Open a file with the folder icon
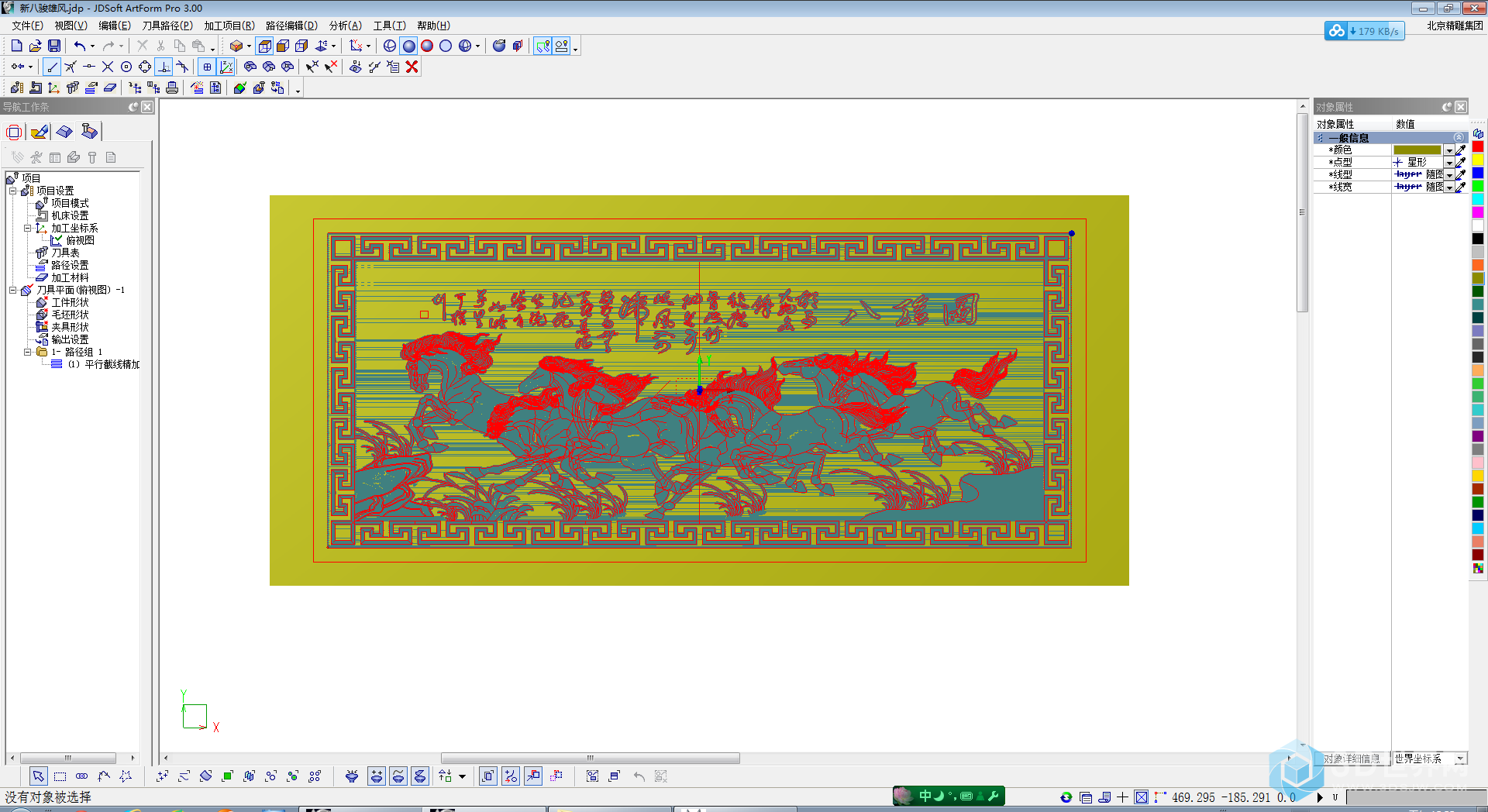This screenshot has width=1488, height=812. pos(35,46)
